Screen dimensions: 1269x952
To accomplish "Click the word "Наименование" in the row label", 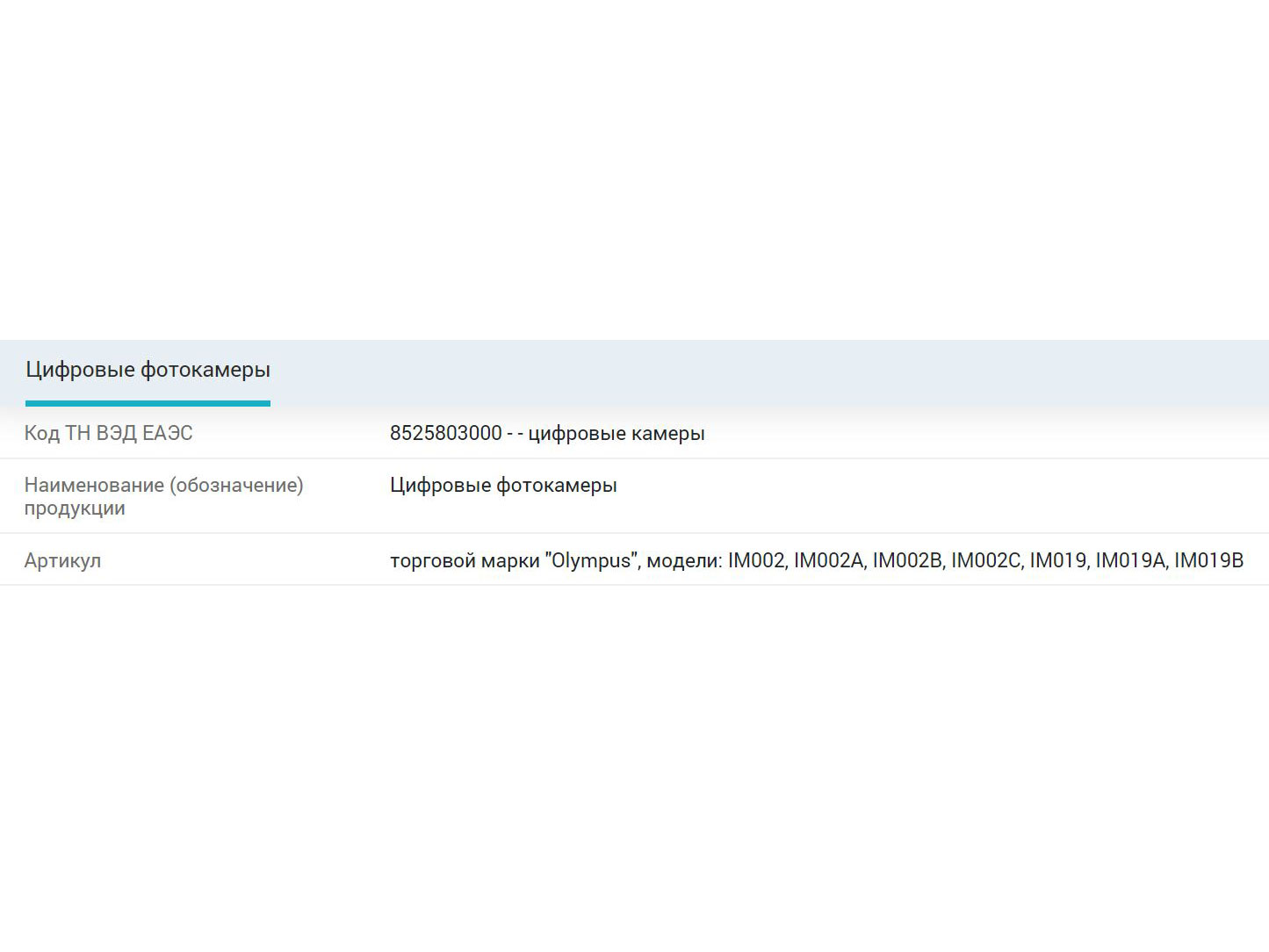I will [94, 485].
